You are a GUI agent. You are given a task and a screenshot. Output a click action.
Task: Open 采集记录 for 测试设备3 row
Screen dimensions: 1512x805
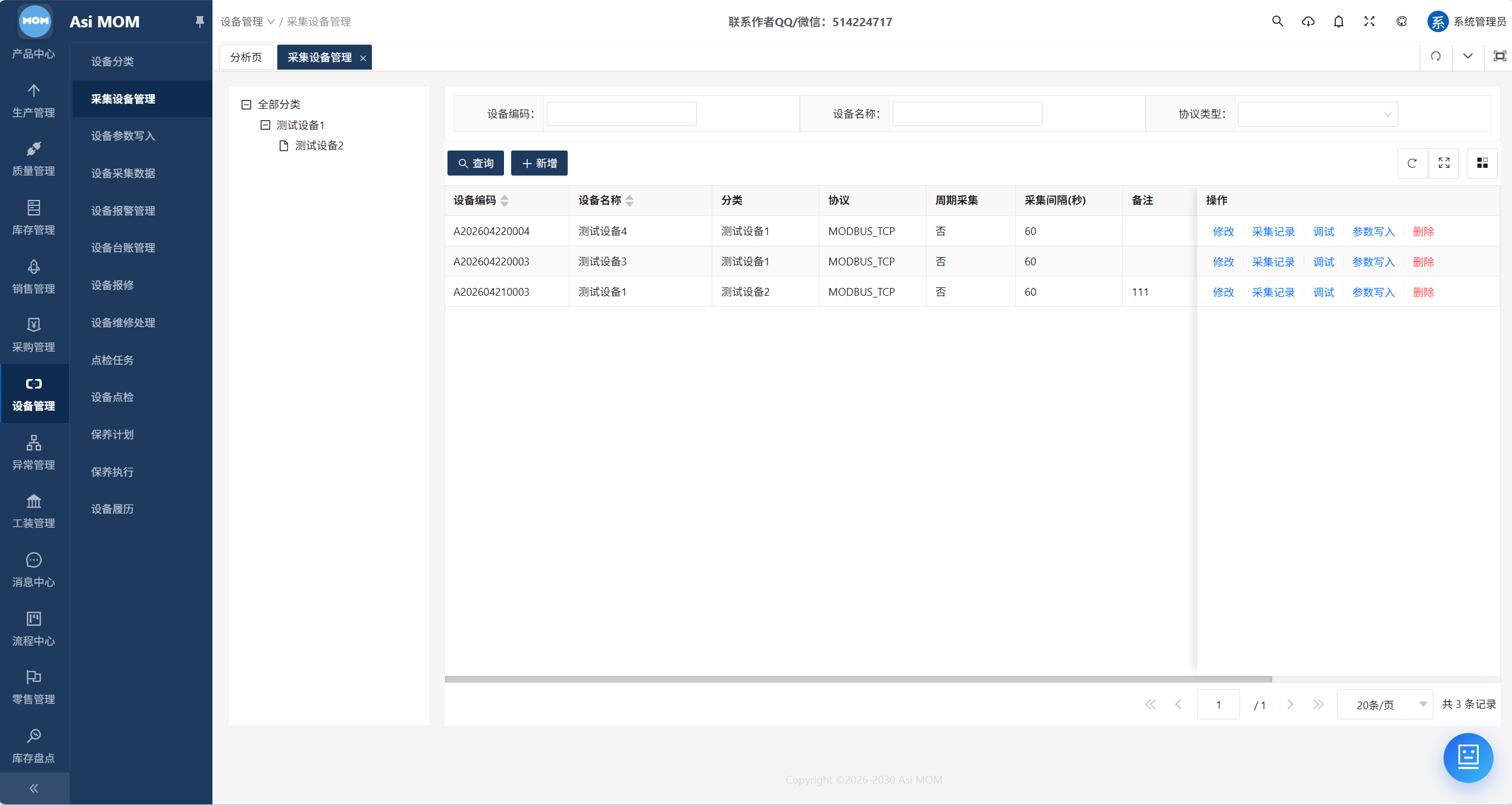click(1273, 262)
